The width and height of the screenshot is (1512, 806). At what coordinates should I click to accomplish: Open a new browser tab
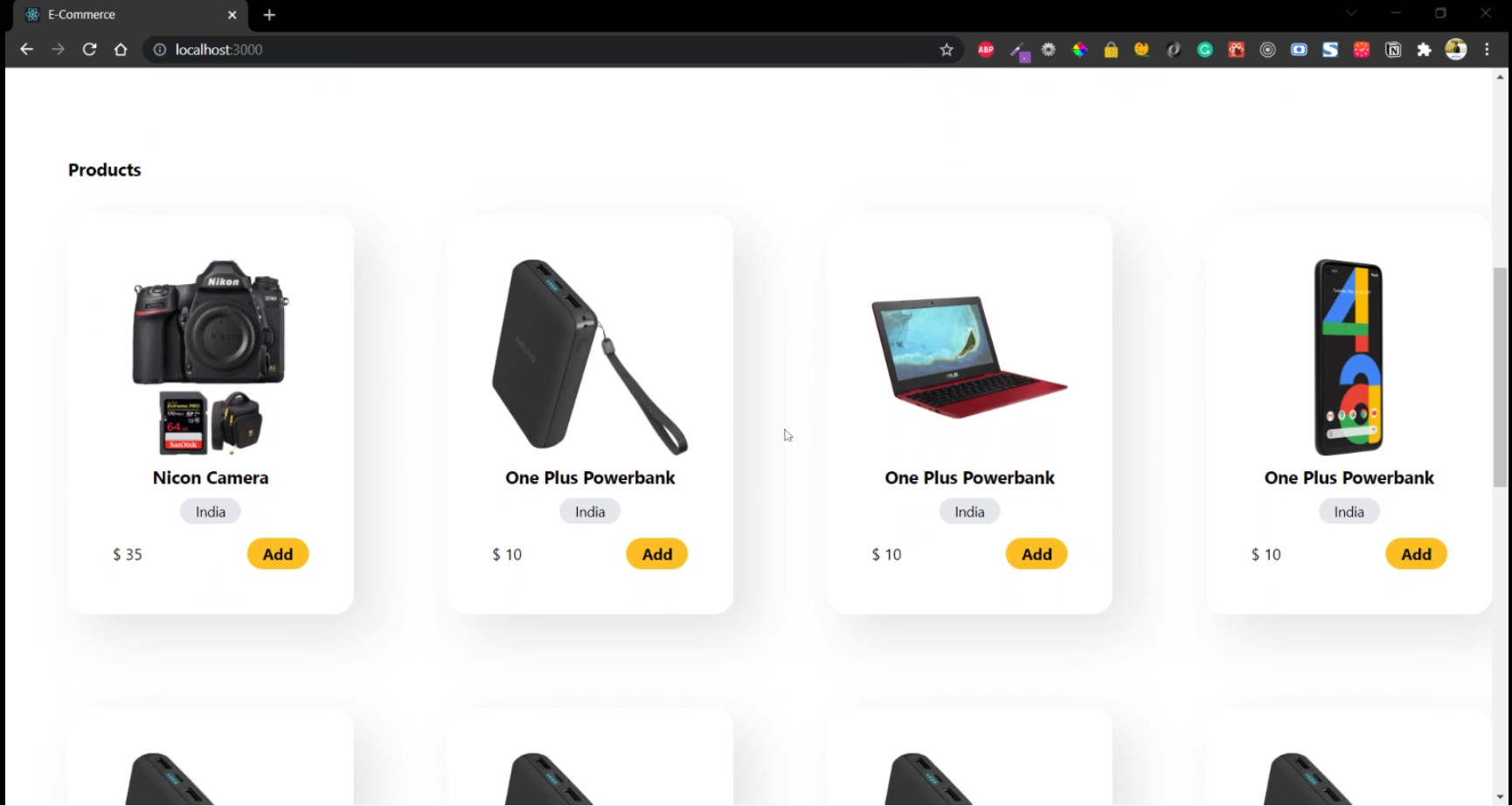(269, 15)
